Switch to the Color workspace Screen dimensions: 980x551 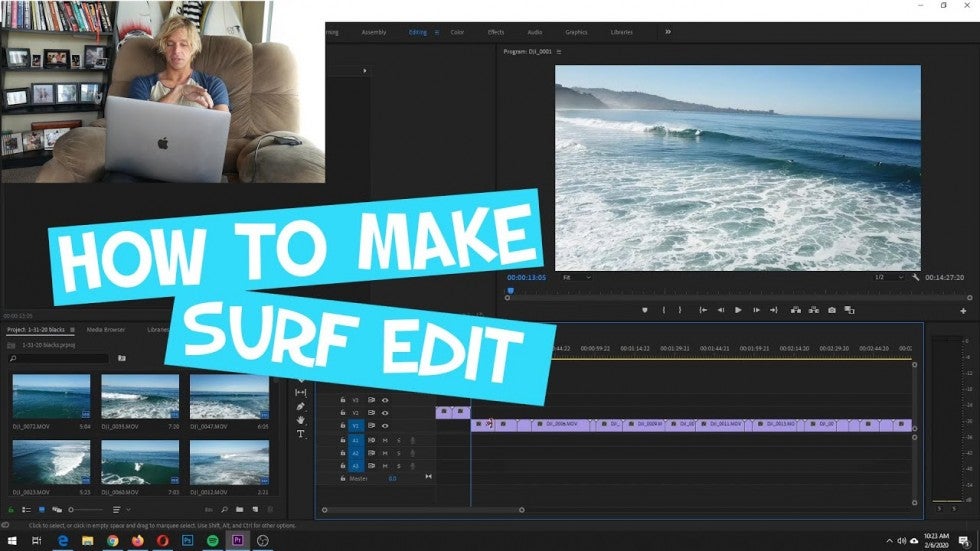click(x=458, y=32)
